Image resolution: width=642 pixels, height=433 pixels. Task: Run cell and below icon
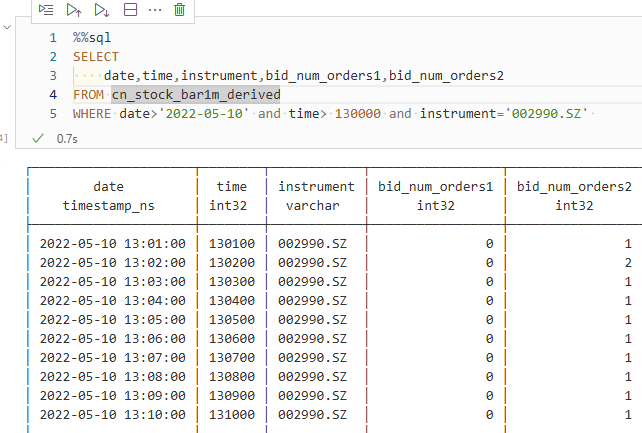tap(101, 10)
